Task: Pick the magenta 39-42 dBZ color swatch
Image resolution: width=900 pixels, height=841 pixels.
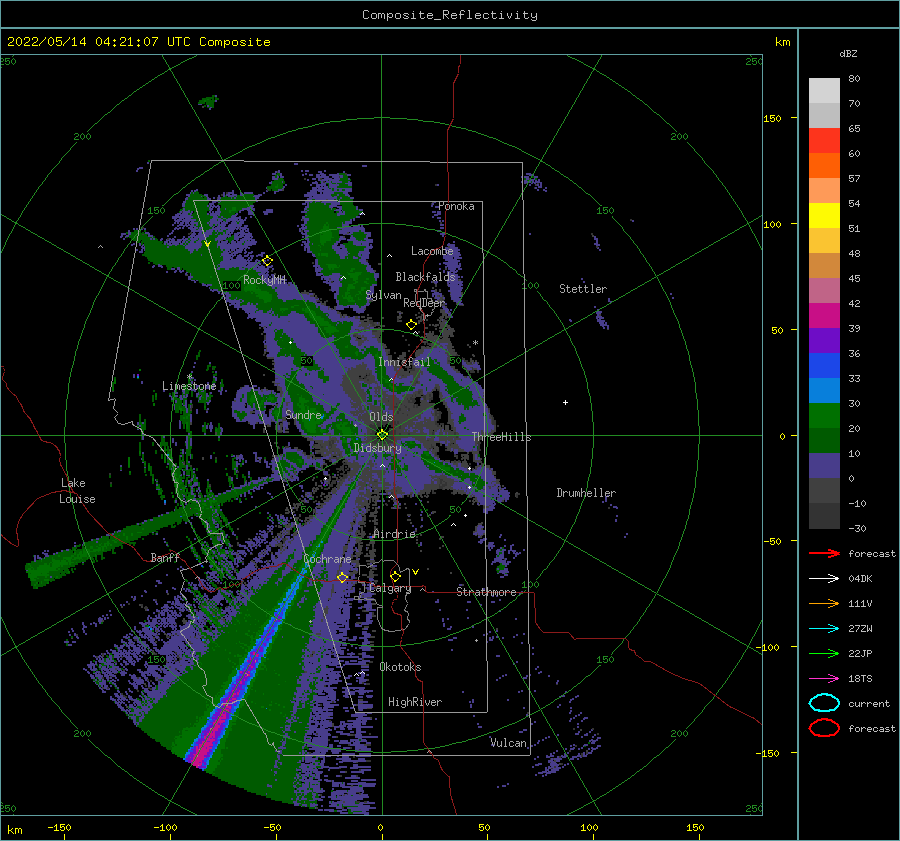Action: pos(824,315)
